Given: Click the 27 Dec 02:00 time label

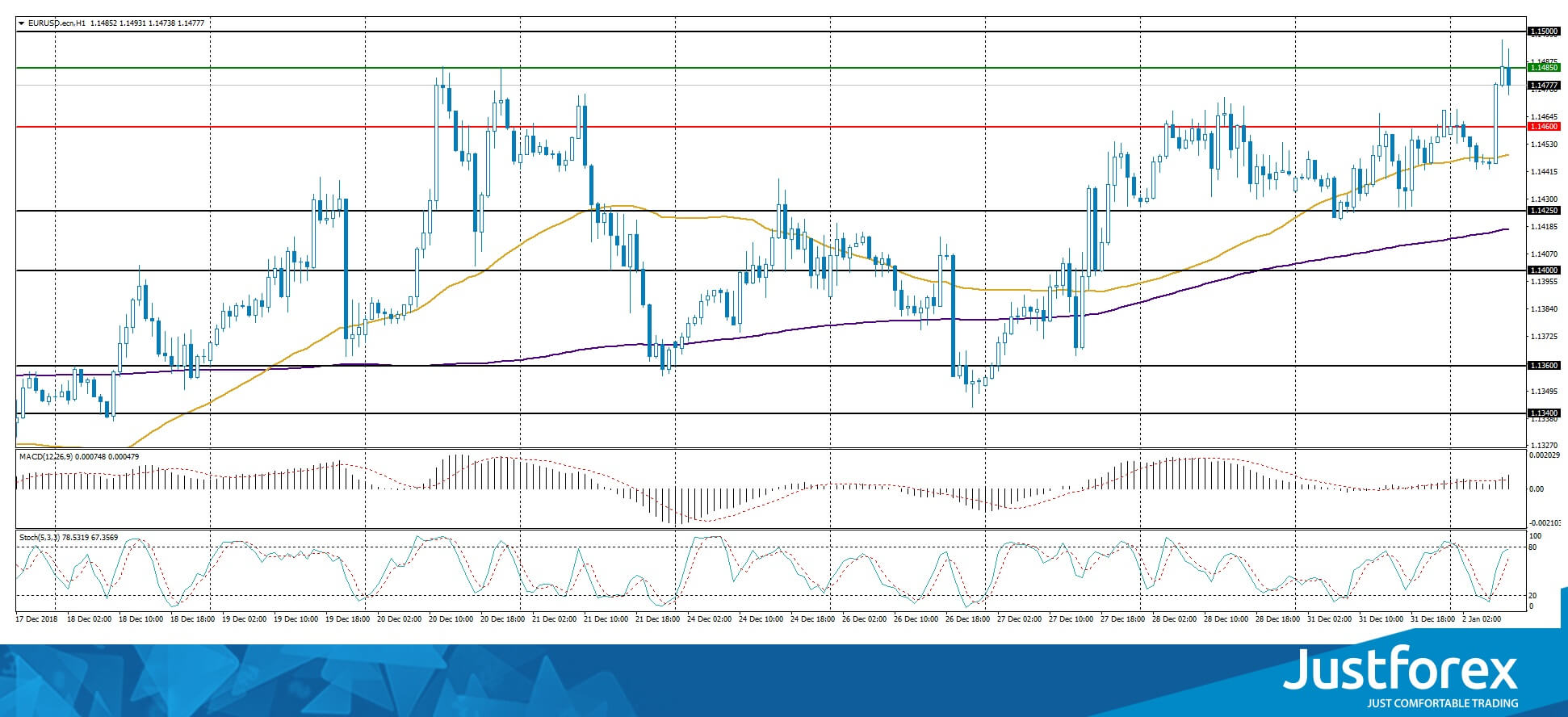Looking at the screenshot, I should tap(1019, 619).
